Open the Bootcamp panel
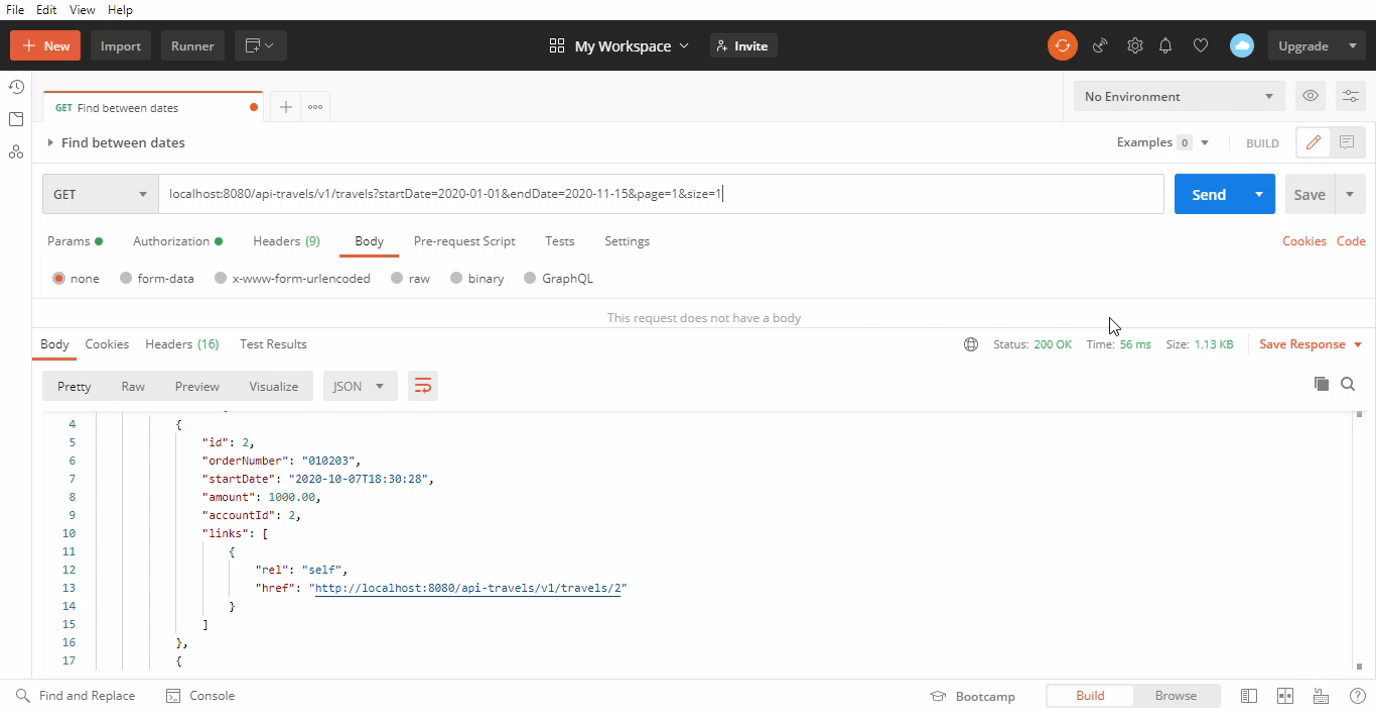This screenshot has width=1376, height=712. tap(972, 696)
